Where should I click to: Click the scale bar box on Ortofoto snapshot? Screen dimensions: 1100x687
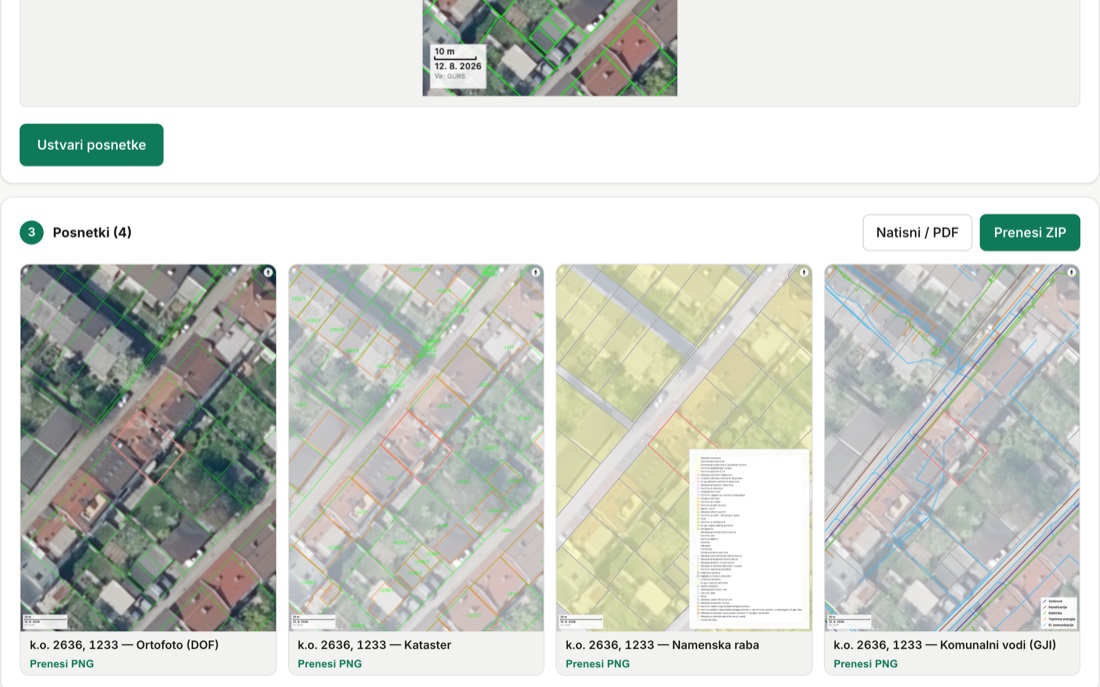(x=45, y=621)
